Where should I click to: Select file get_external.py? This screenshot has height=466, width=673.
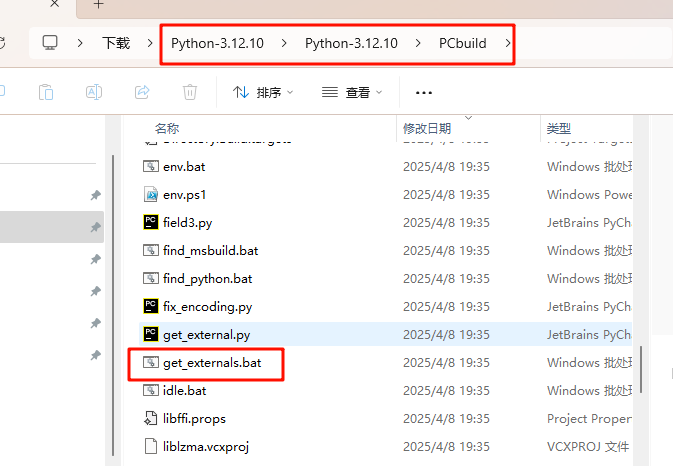[x=385, y=335]
